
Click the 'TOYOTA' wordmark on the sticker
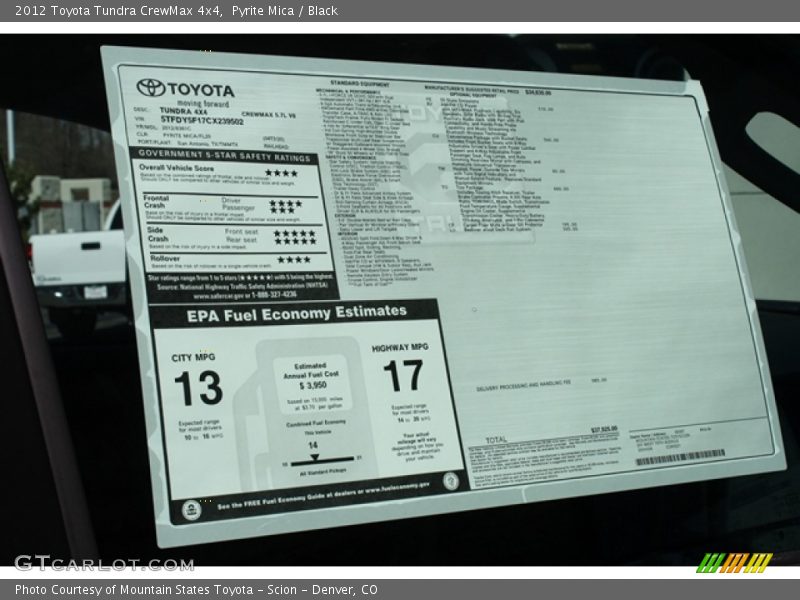pyautogui.click(x=201, y=90)
